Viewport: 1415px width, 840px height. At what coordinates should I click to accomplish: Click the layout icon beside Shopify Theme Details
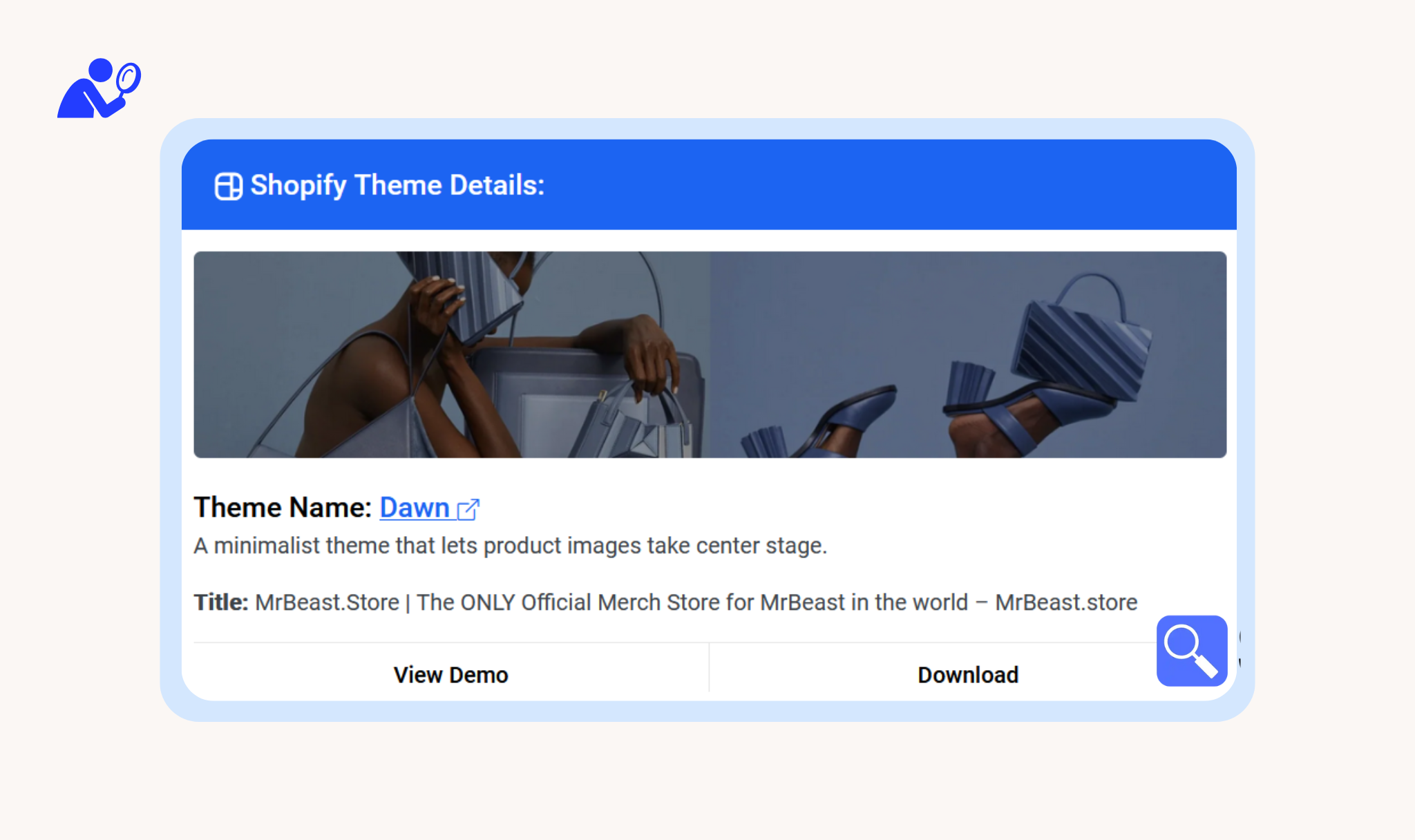point(229,186)
